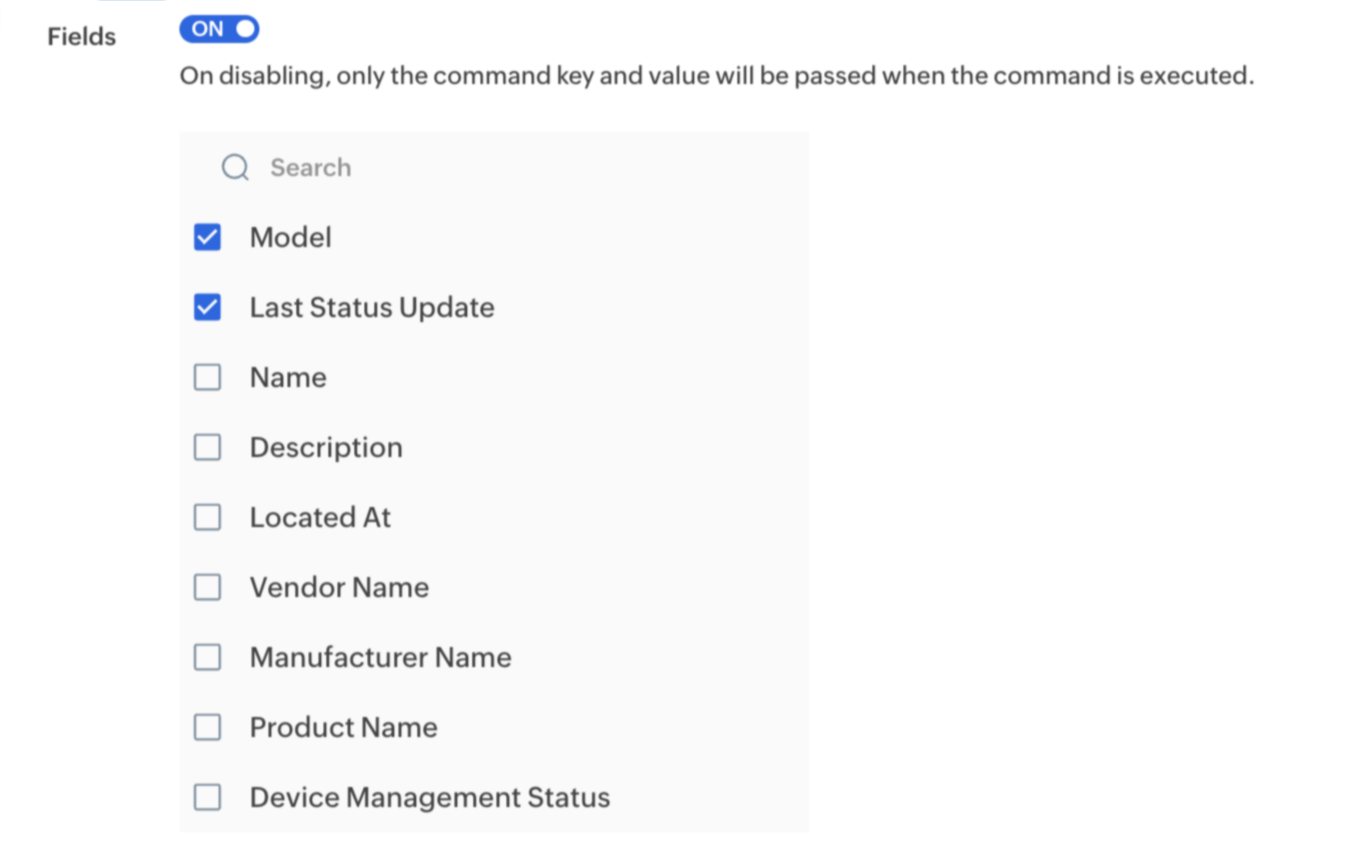Image resolution: width=1370 pixels, height=856 pixels.
Task: Check the Manufacturer Name checkbox
Action: click(207, 657)
